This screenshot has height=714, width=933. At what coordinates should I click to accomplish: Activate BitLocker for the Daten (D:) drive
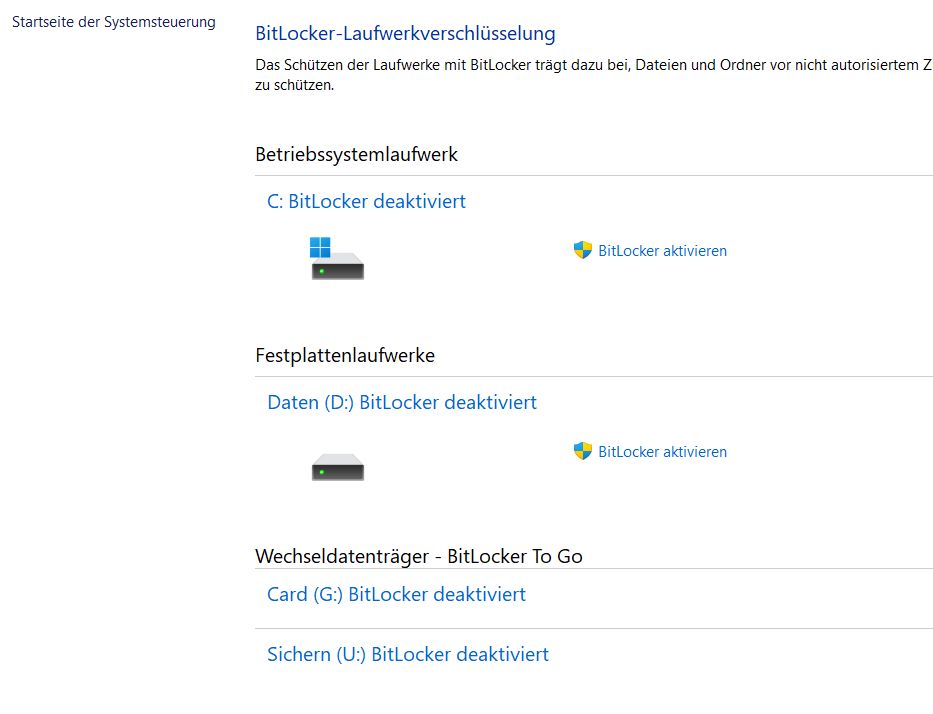[x=662, y=452]
